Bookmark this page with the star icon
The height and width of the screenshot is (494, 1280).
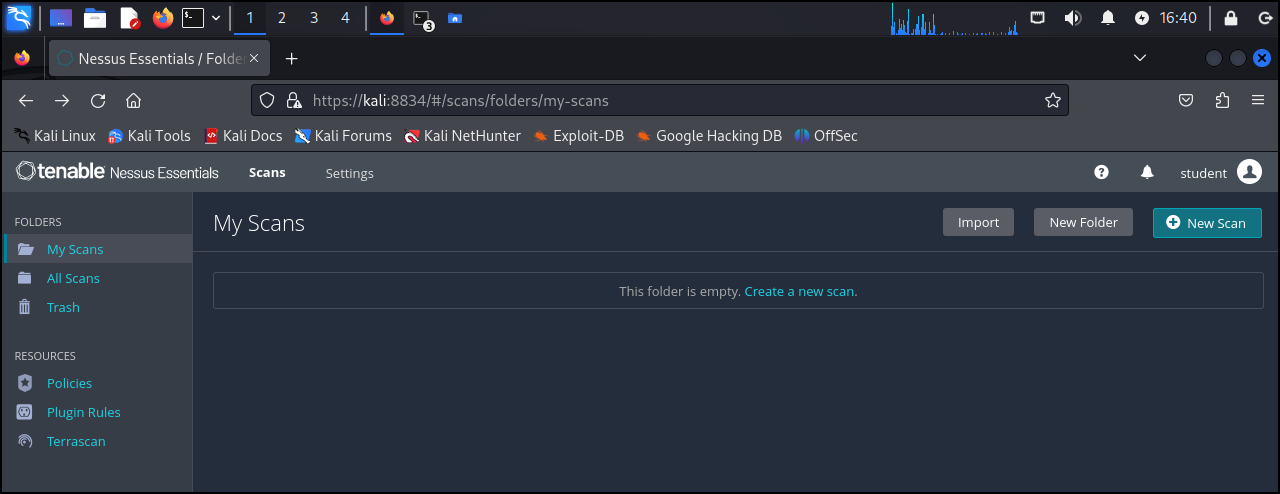click(1052, 100)
